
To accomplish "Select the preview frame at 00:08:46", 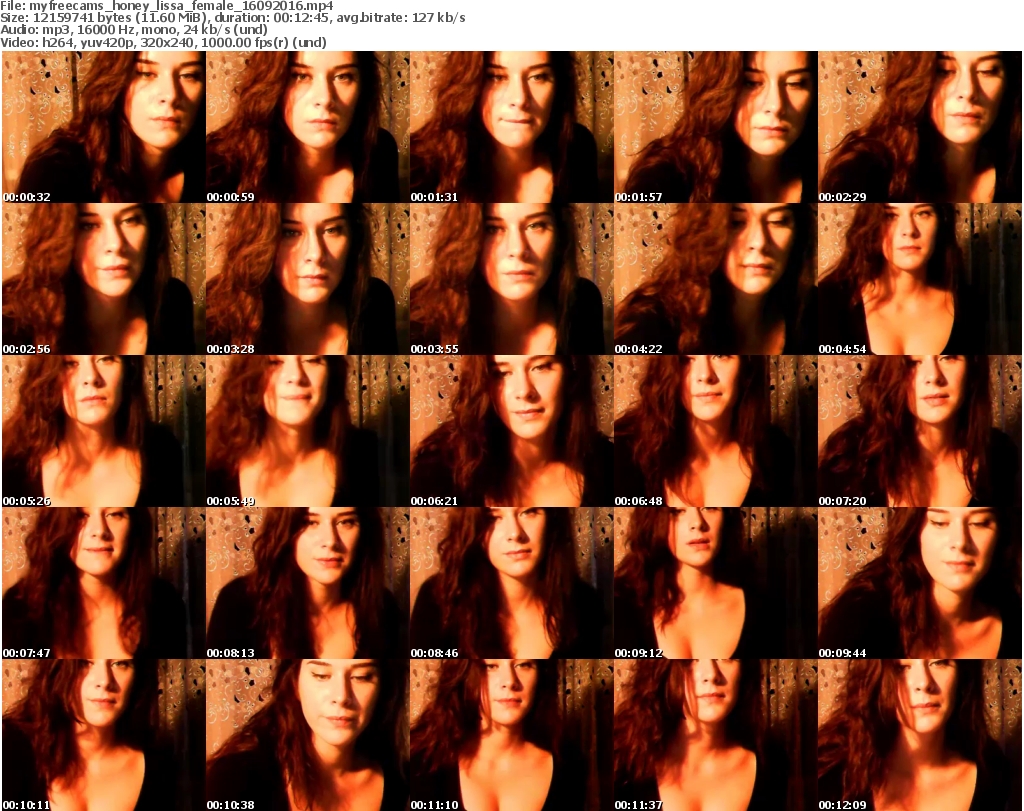I will 511,583.
